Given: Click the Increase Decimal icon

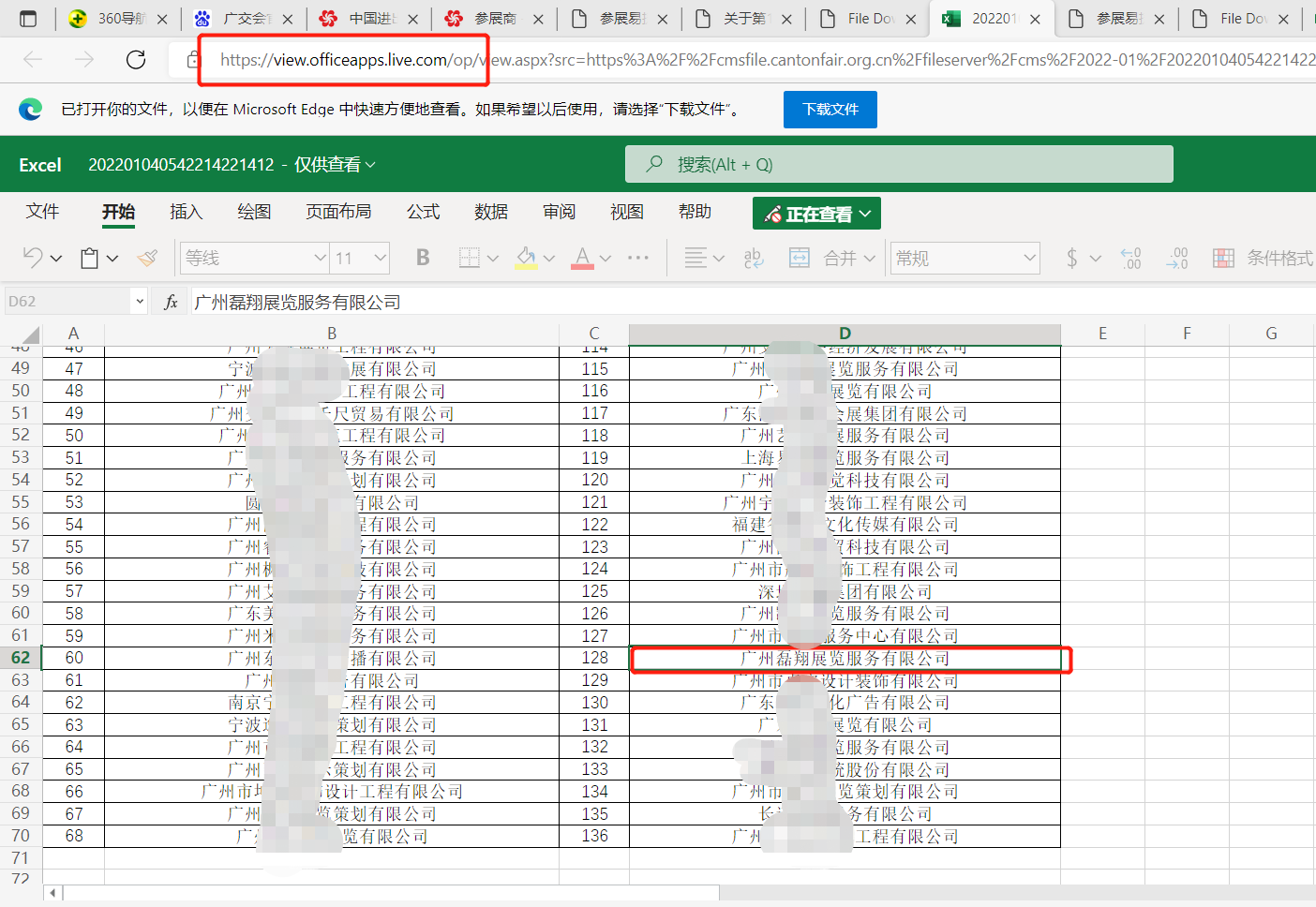Looking at the screenshot, I should (x=1130, y=257).
